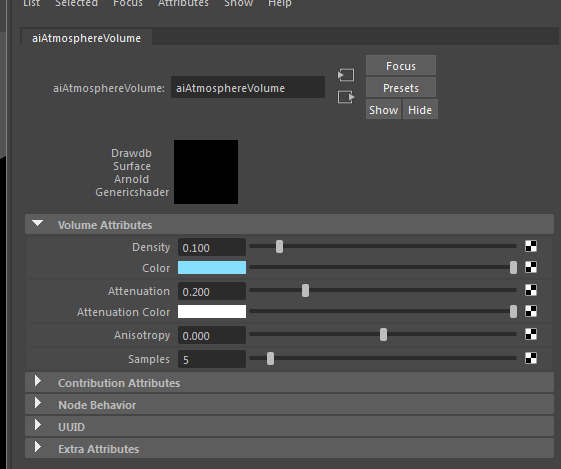
Task: Open the List menu
Action: tap(31, 3)
